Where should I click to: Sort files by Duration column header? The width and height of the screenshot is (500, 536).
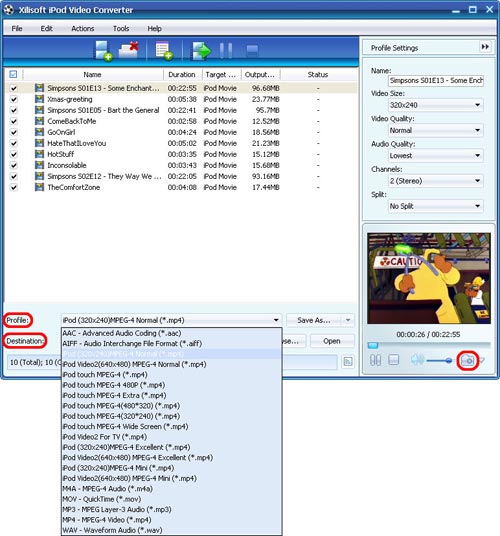pos(182,74)
